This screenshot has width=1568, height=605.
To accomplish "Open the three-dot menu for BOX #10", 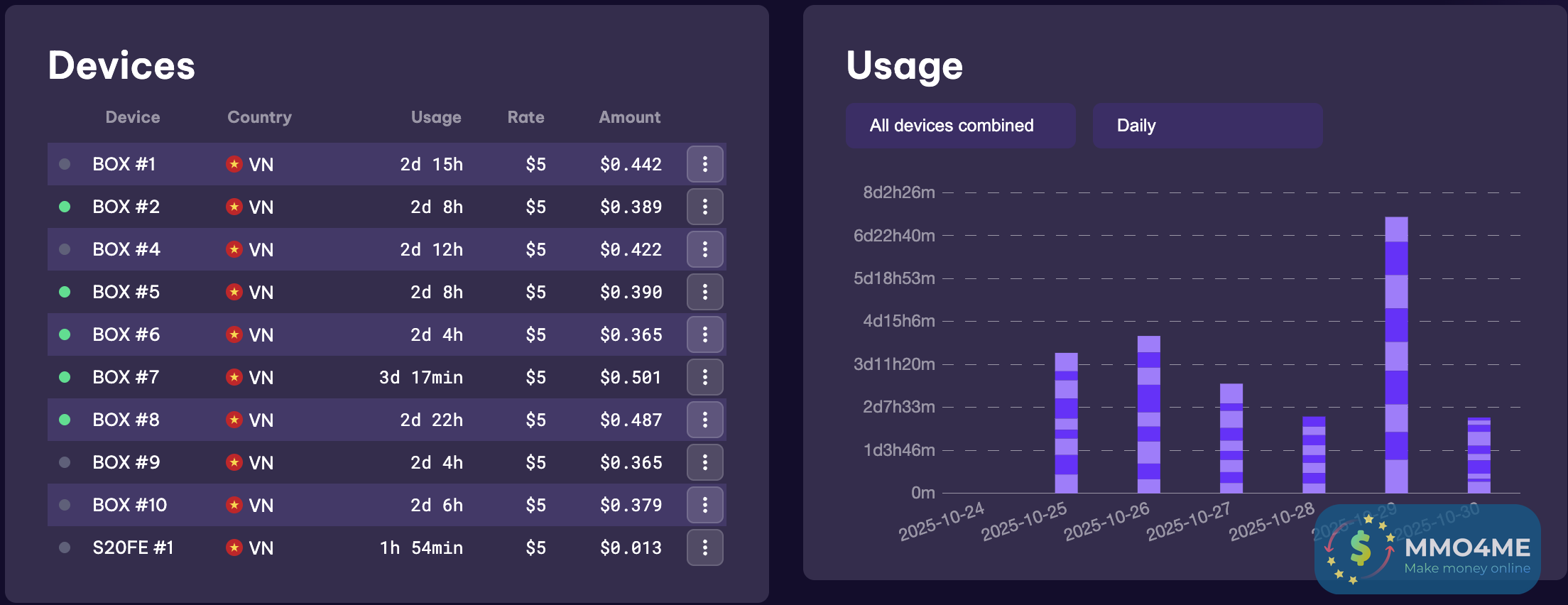I will pos(704,505).
